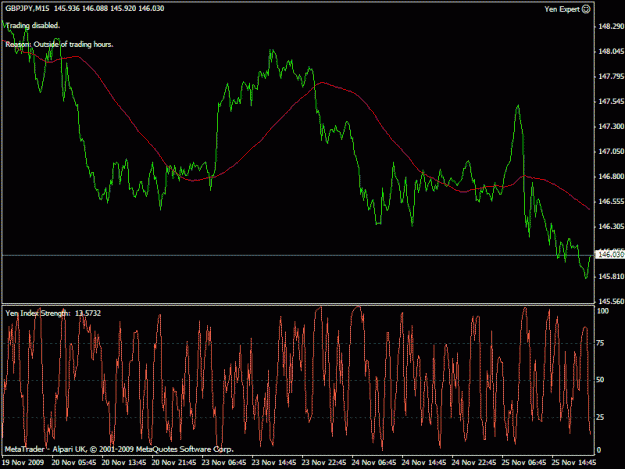Image resolution: width=625 pixels, height=469 pixels.
Task: Click the 145.810 price axis label
Action: [x=611, y=277]
